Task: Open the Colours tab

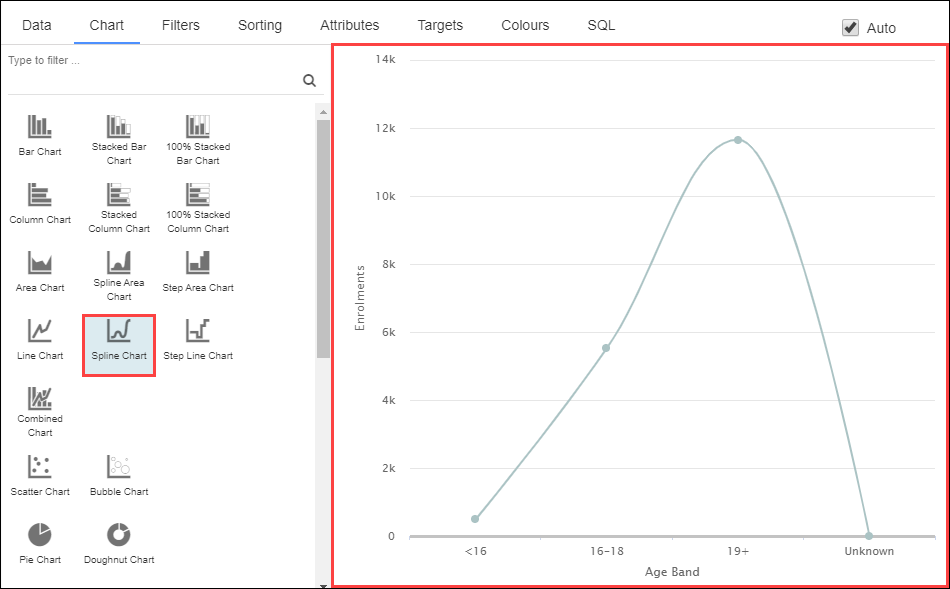Action: coord(525,25)
